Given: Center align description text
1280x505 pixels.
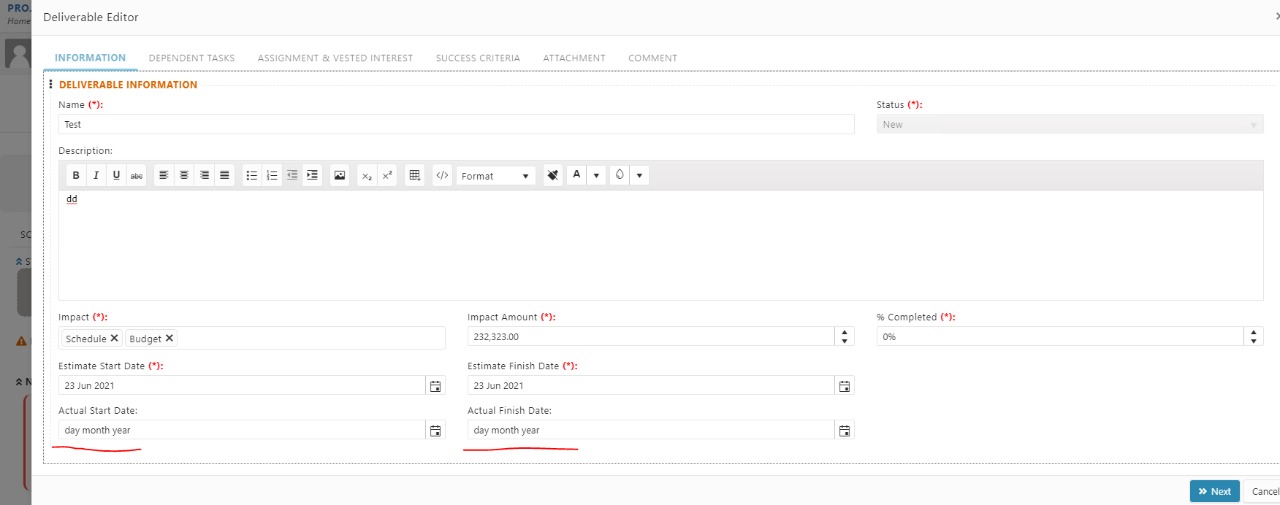Looking at the screenshot, I should point(184,175).
